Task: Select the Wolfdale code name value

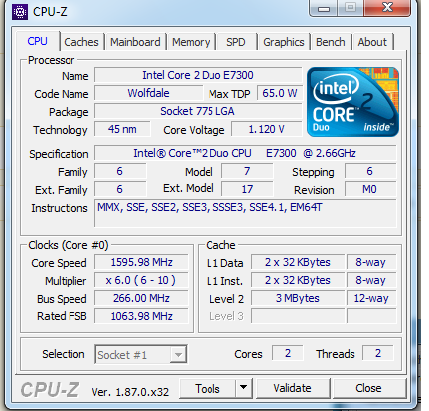Action: tap(149, 93)
